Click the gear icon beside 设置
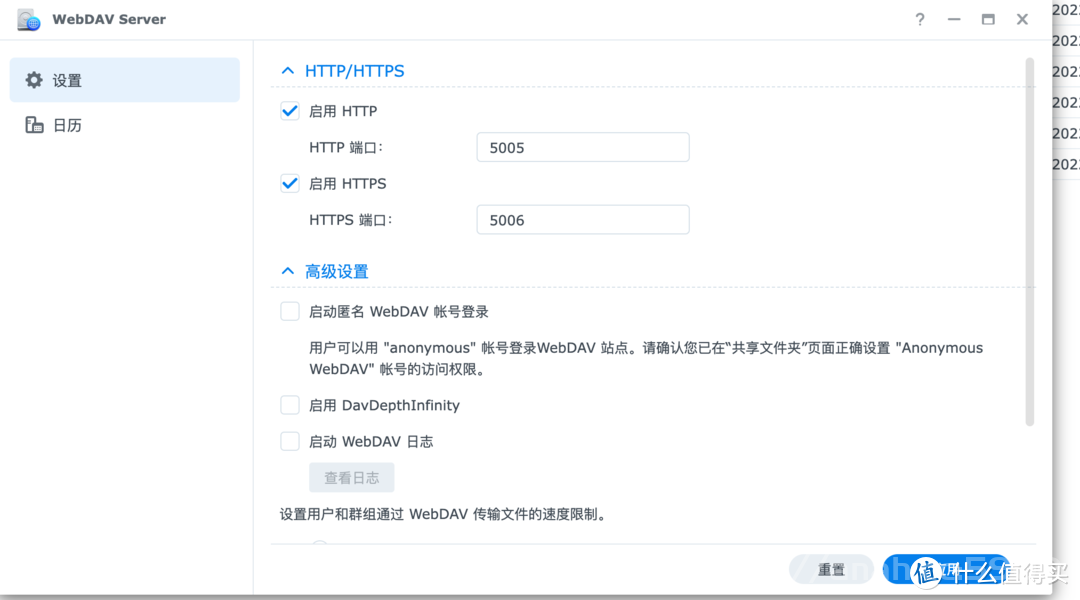 34,80
